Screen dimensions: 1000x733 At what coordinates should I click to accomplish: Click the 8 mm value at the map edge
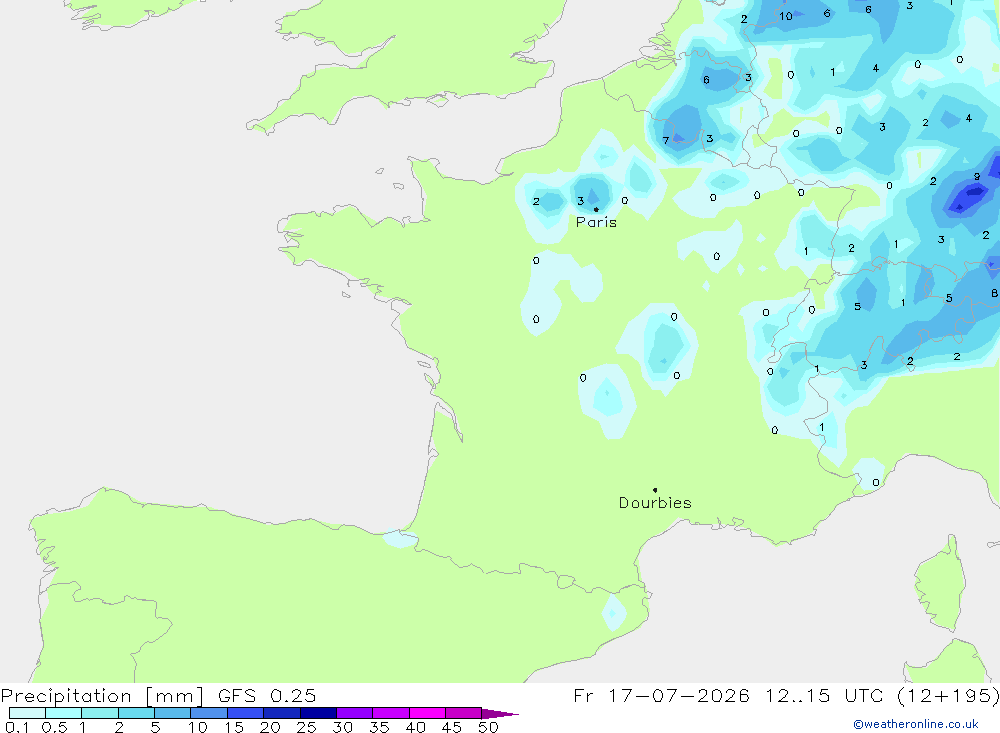coord(994,293)
